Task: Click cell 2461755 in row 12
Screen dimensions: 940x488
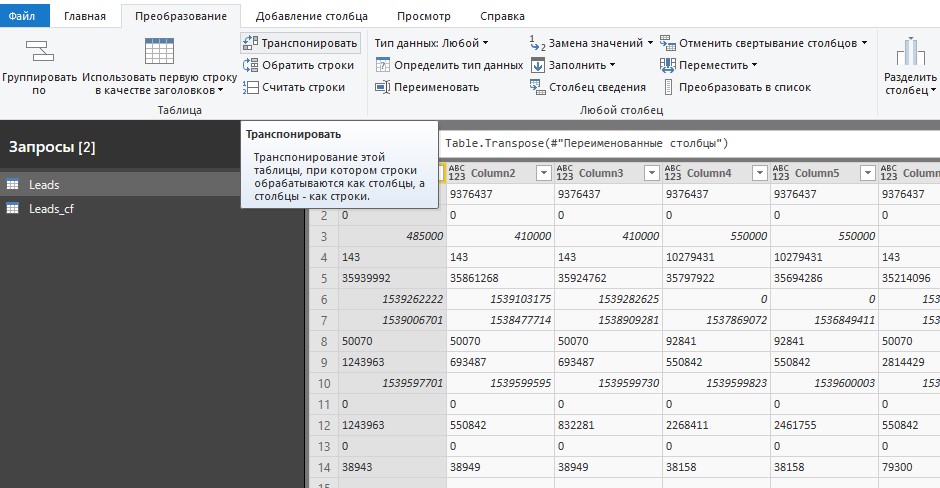Action: (824, 425)
